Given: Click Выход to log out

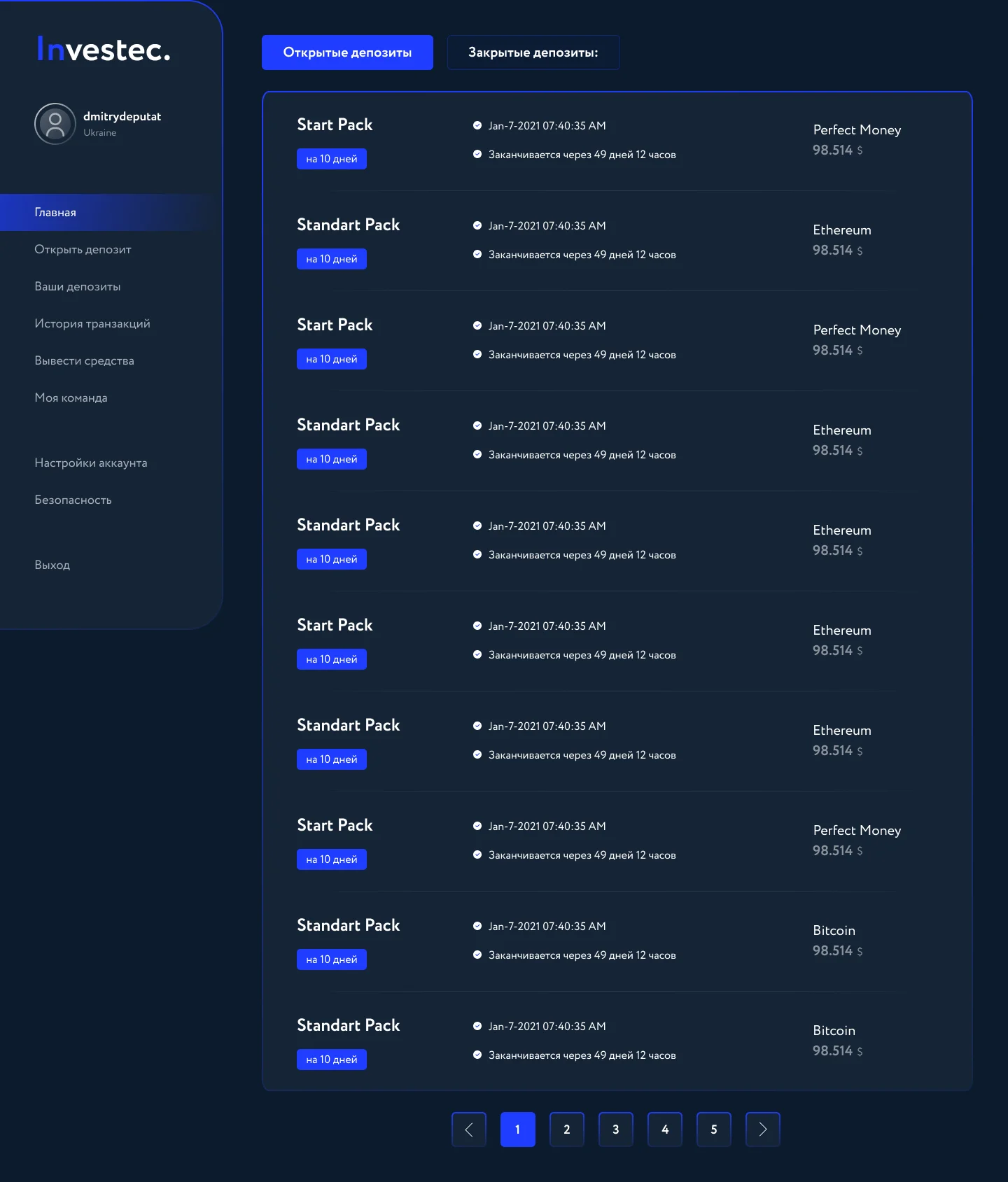Looking at the screenshot, I should pyautogui.click(x=52, y=565).
